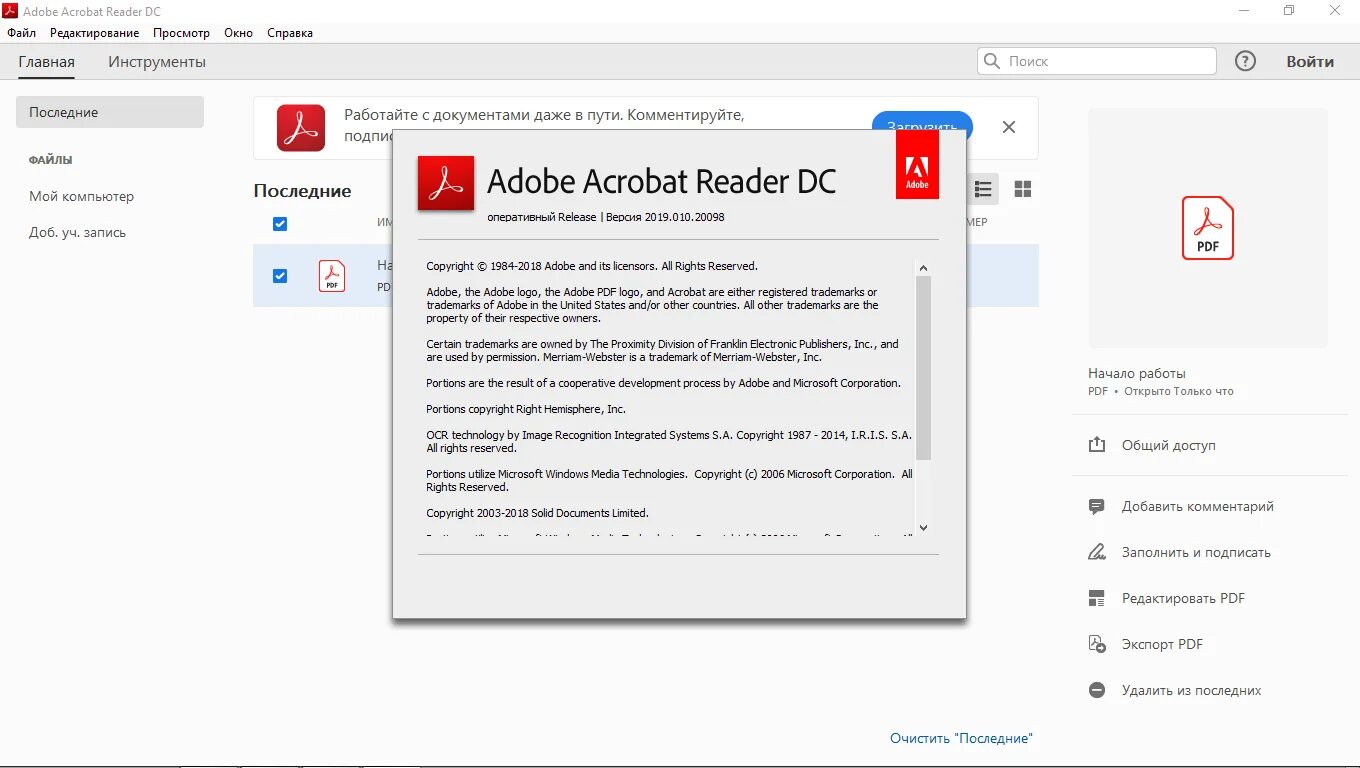Click the Acrobat icon in the banner
Image resolution: width=1360 pixels, height=768 pixels.
pyautogui.click(x=301, y=128)
